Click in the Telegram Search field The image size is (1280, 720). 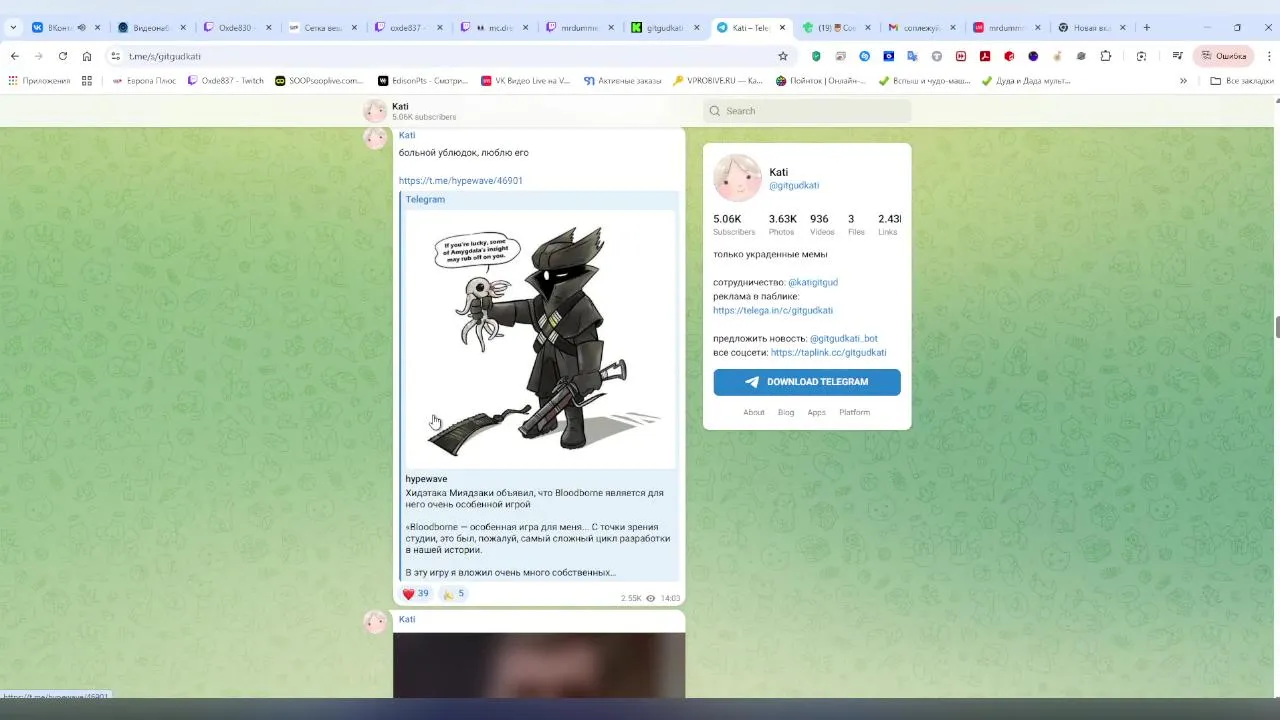coord(807,111)
